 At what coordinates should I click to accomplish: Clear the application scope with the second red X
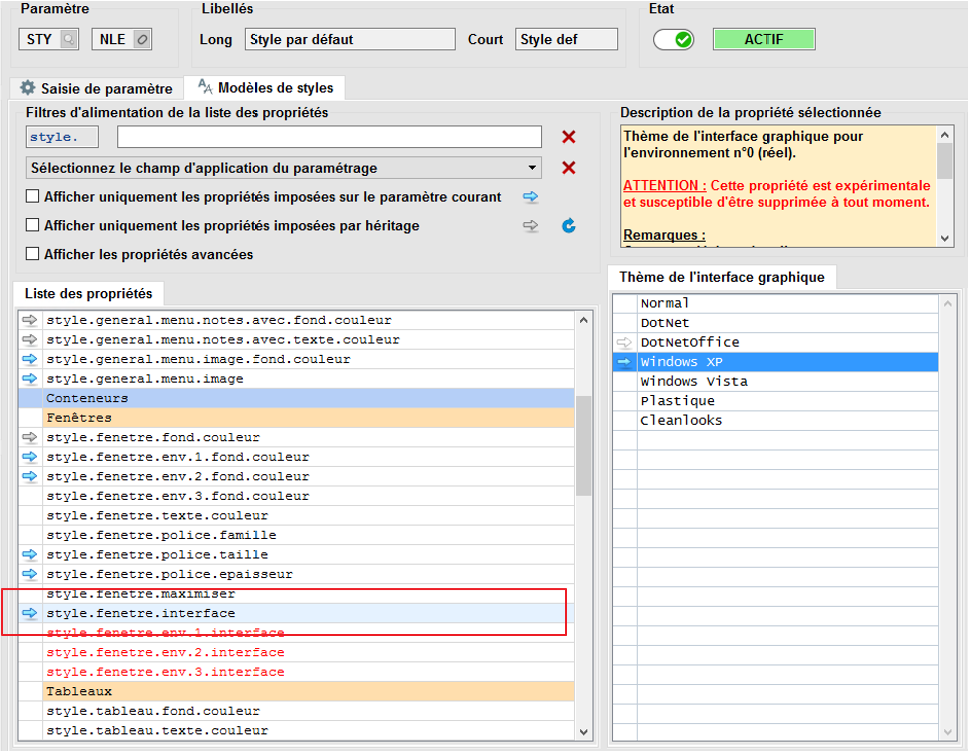pos(569,168)
